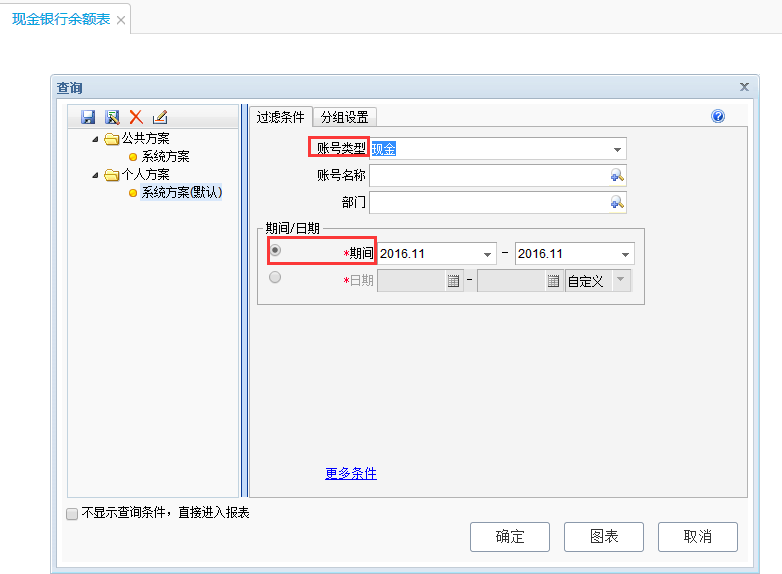The width and height of the screenshot is (782, 574).
Task: Click the 账号名称 lookup magnifier icon
Action: pos(617,176)
